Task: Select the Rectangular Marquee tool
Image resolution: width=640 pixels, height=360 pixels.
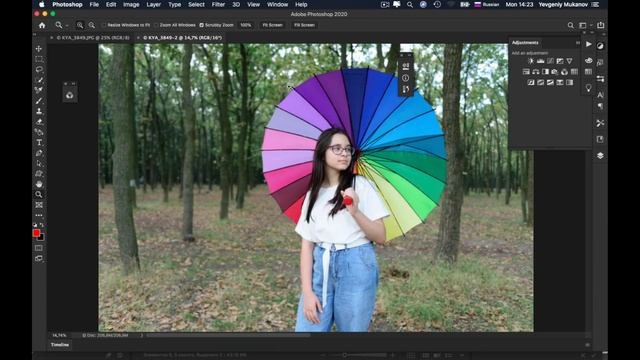Action: [x=39, y=59]
